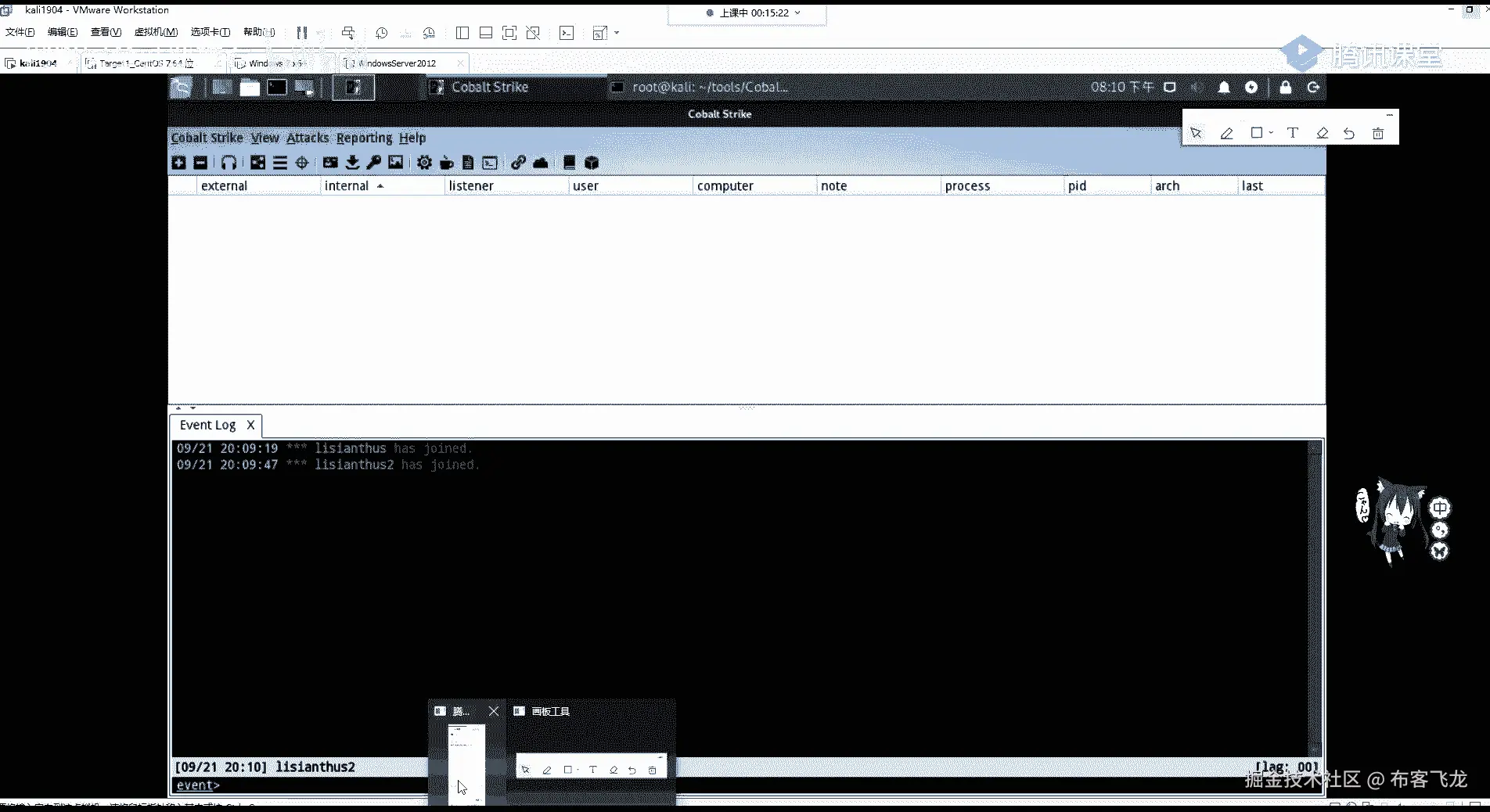Select the WindowsServer2012 VM tab
Viewport: 1490px width, 812px height.
[404, 63]
